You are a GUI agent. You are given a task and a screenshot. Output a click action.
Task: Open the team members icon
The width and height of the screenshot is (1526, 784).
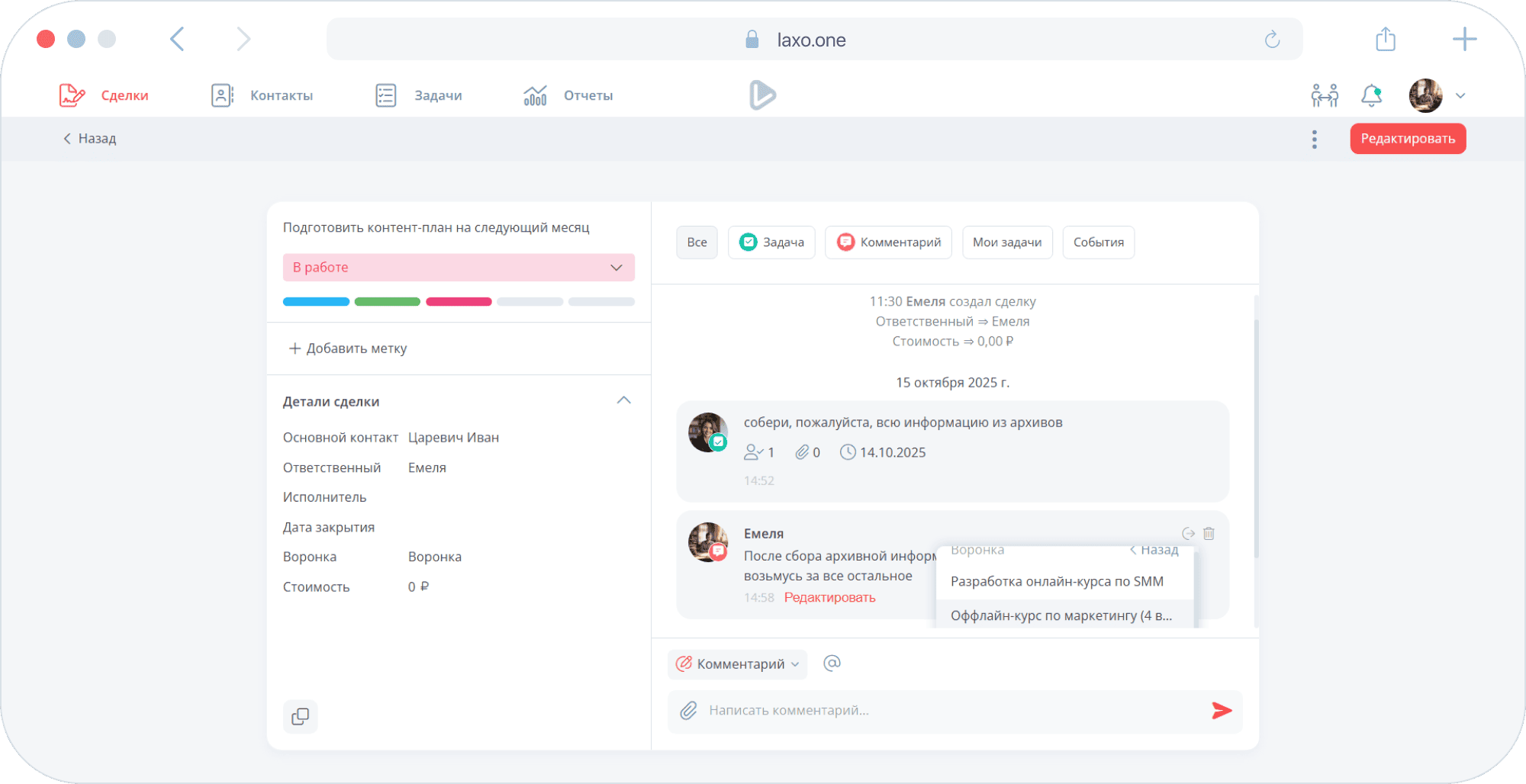1325,95
